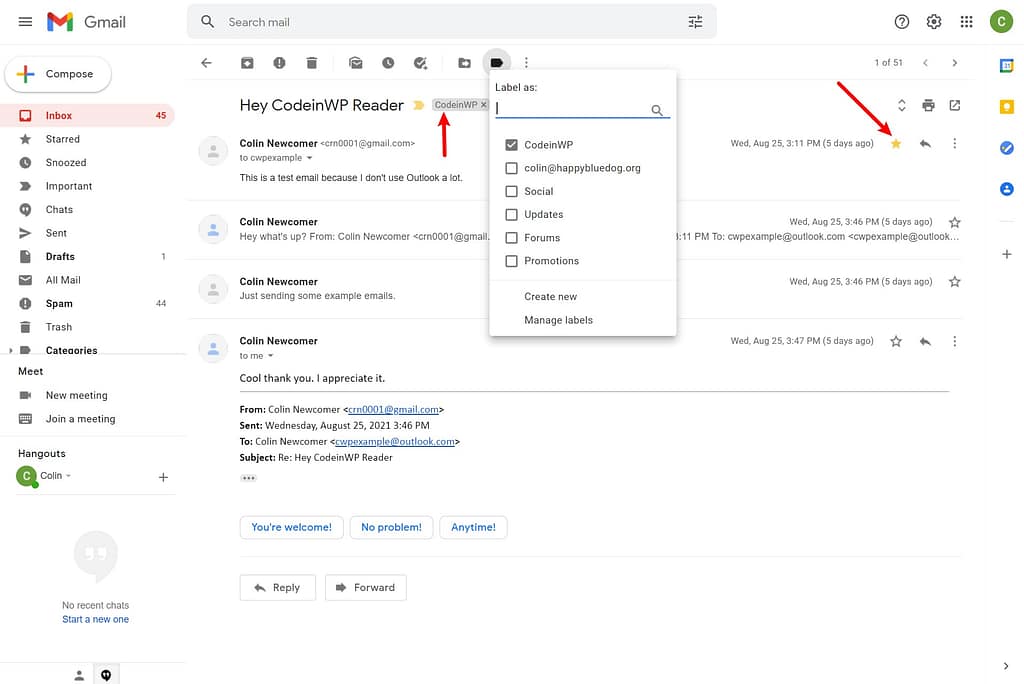Open advanced search options in the search bar

coord(695,20)
